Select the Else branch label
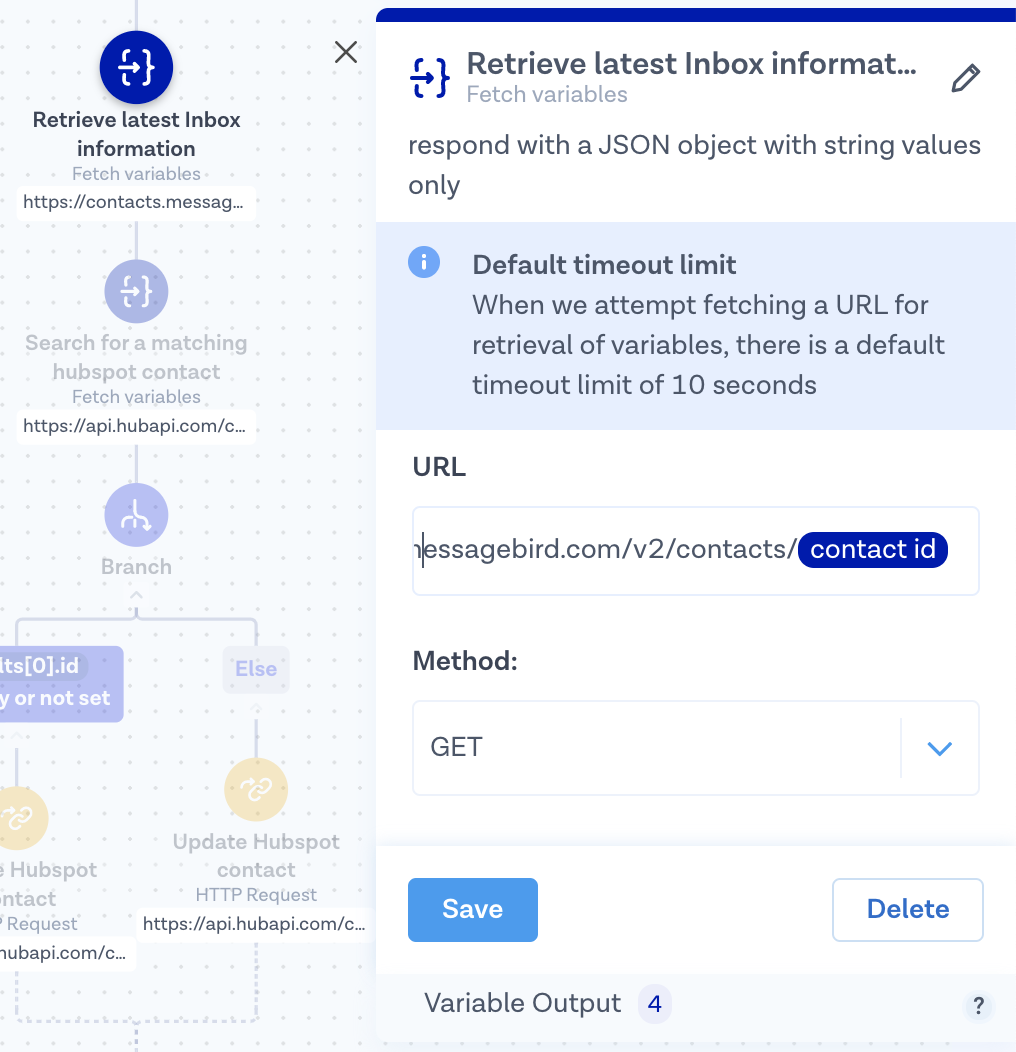The height and width of the screenshot is (1052, 1016). (256, 669)
